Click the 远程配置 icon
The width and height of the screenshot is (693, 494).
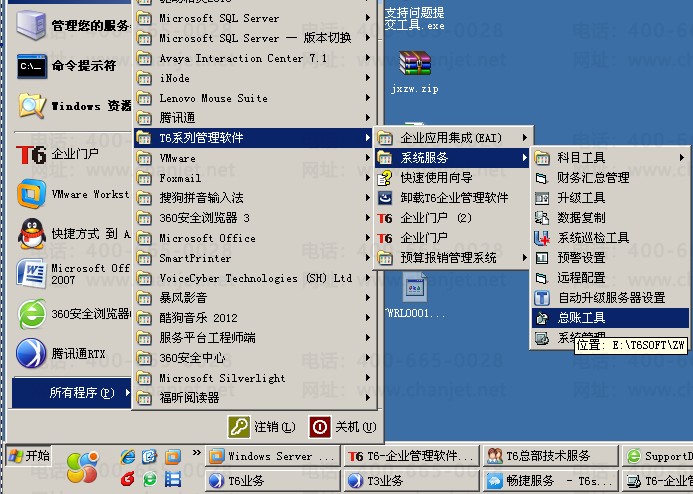point(542,278)
